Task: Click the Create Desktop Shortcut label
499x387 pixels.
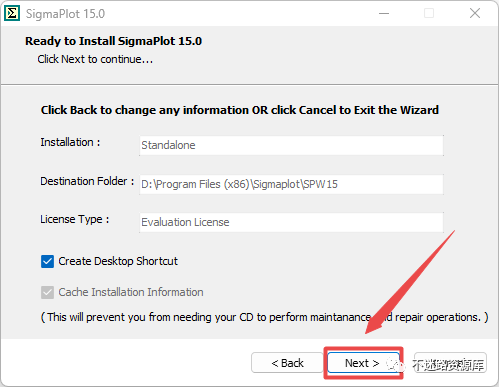Action: pyautogui.click(x=118, y=261)
